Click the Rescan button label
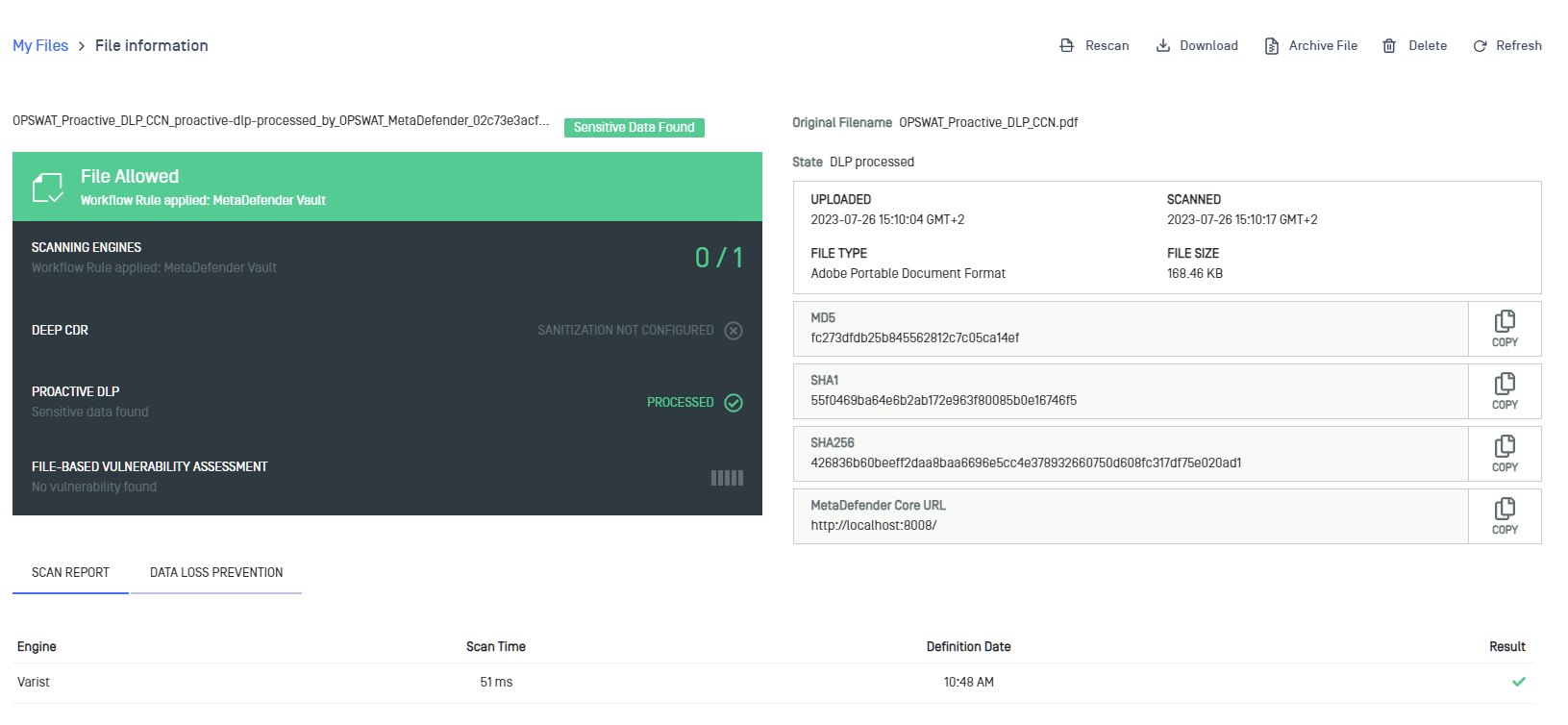1568x725 pixels. tap(1108, 45)
